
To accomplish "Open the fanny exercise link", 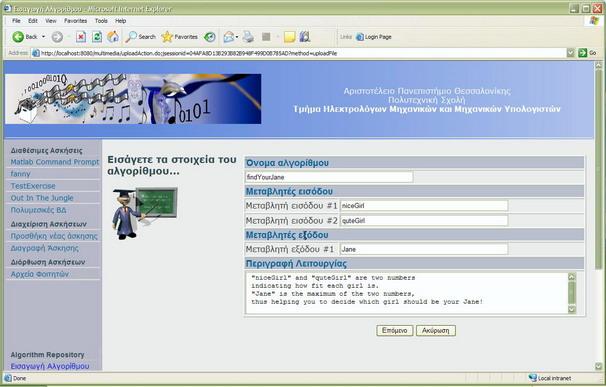I will [x=20, y=174].
